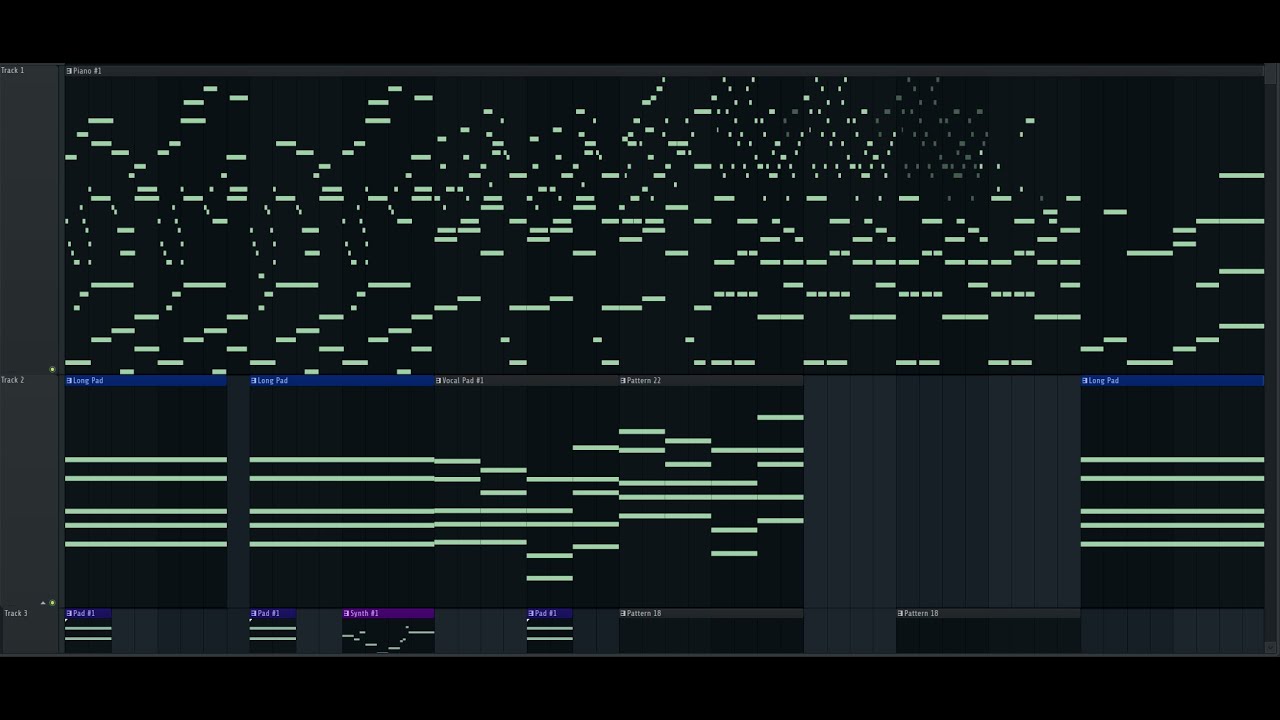This screenshot has height=720, width=1280.
Task: Open menu icon of second Pattern 18 clip
Action: pos(900,613)
